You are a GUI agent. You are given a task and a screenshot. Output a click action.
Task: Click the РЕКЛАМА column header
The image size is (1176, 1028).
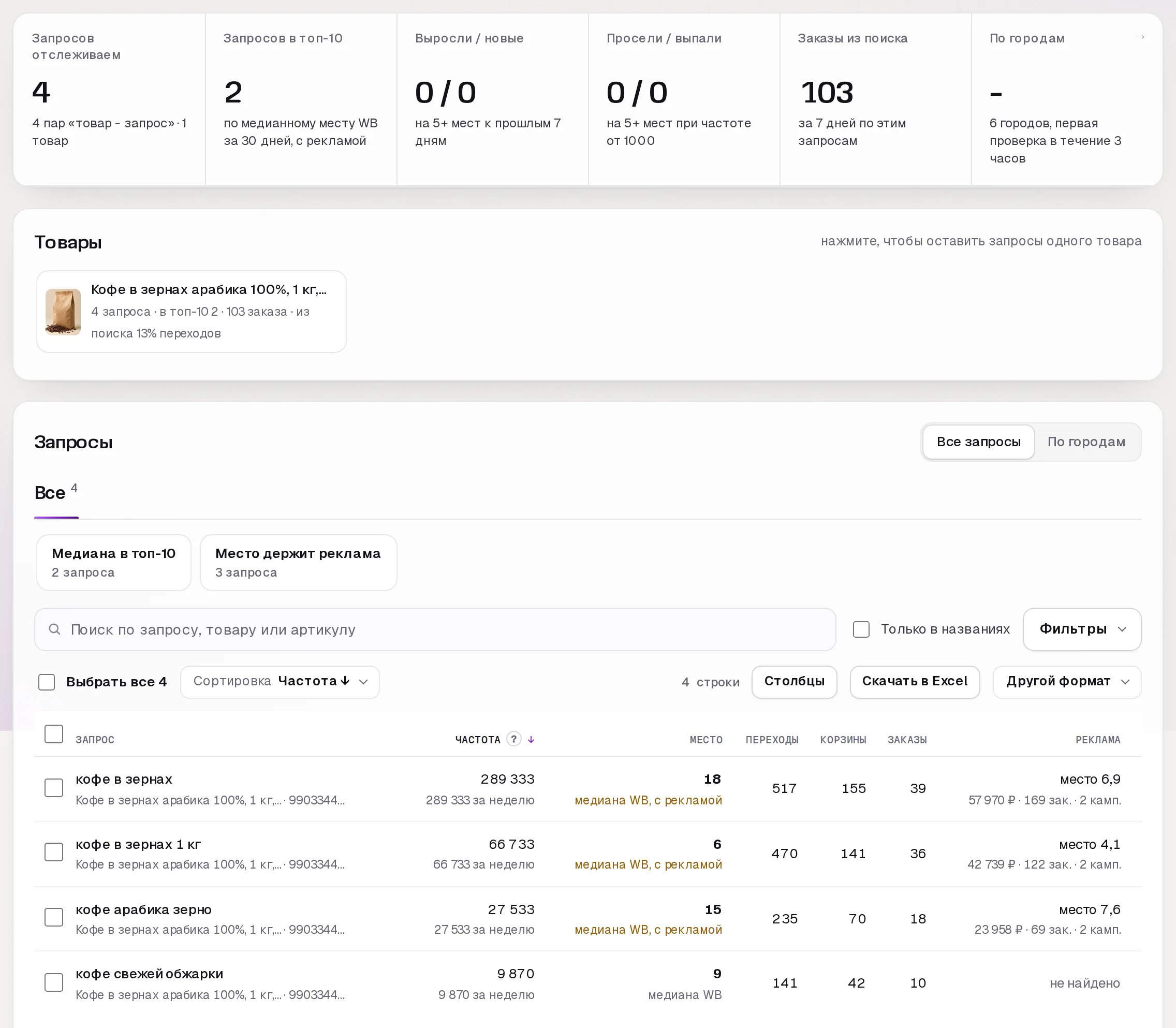[x=1097, y=740]
